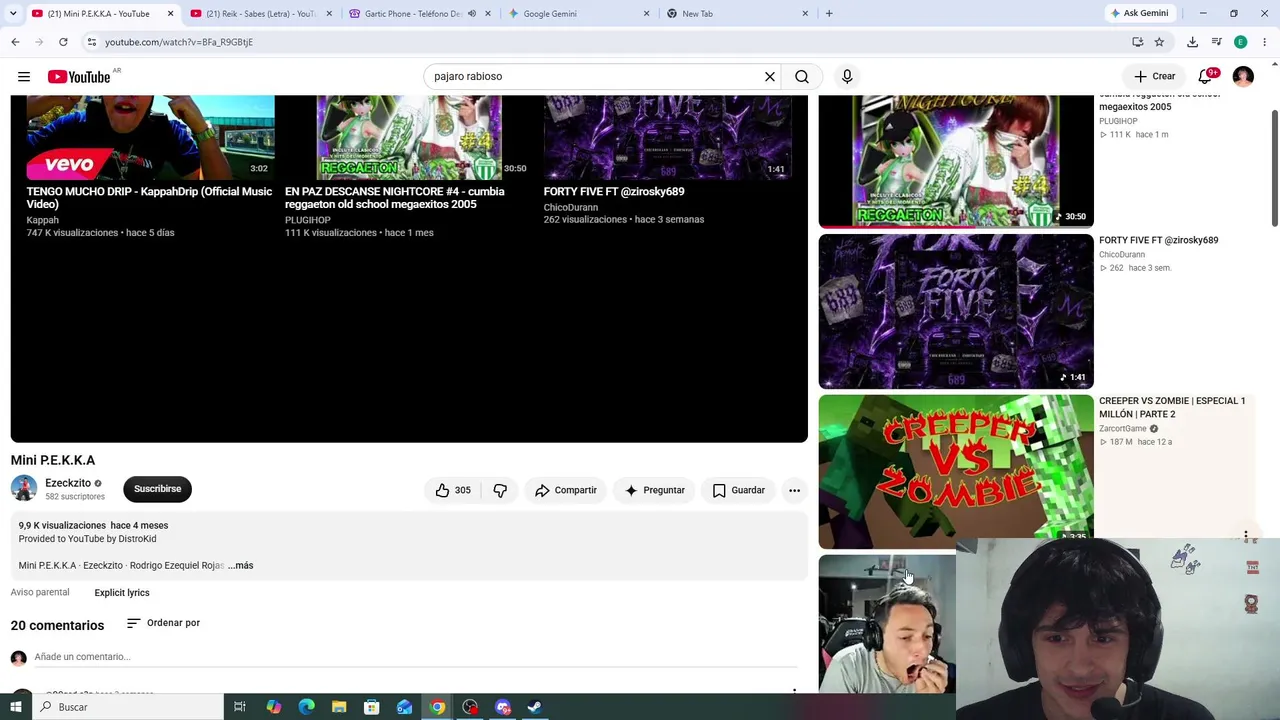This screenshot has width=1280, height=720.
Task: Ask about the video with Preguntar
Action: pyautogui.click(x=654, y=490)
